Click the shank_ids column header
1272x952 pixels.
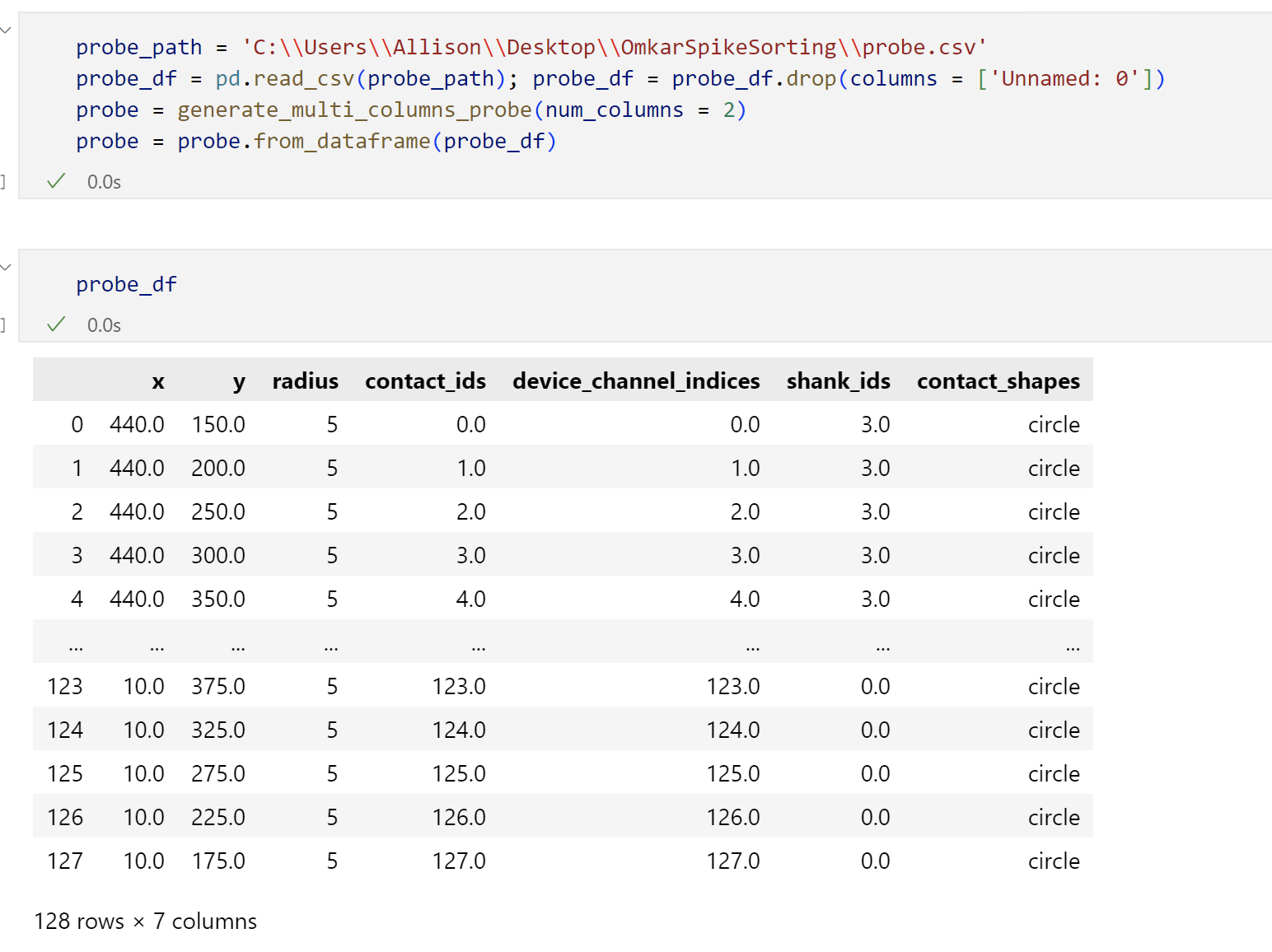(x=839, y=380)
